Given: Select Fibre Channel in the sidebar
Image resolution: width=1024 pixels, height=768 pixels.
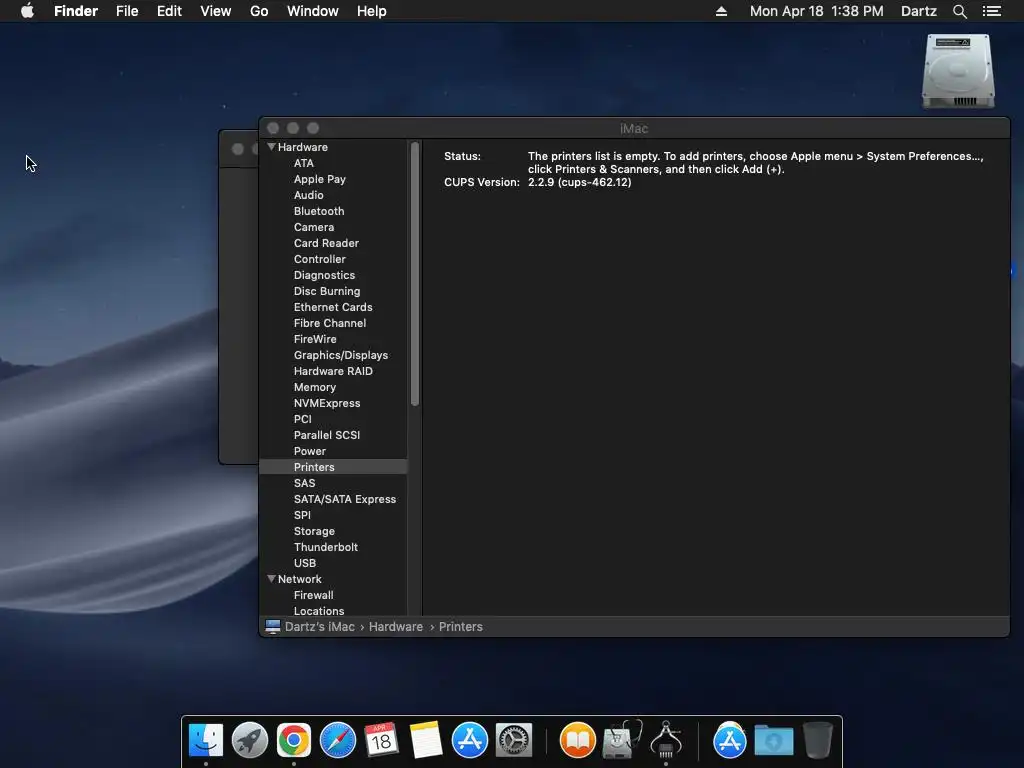Looking at the screenshot, I should point(330,323).
